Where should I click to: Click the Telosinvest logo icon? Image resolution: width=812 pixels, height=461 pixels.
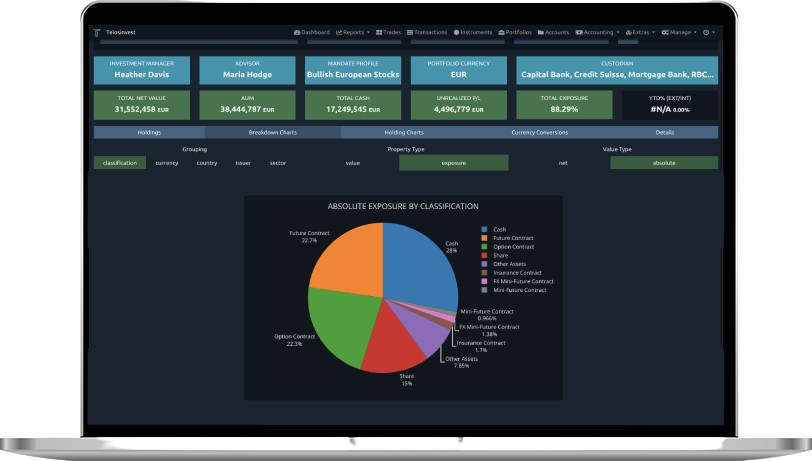(x=97, y=33)
